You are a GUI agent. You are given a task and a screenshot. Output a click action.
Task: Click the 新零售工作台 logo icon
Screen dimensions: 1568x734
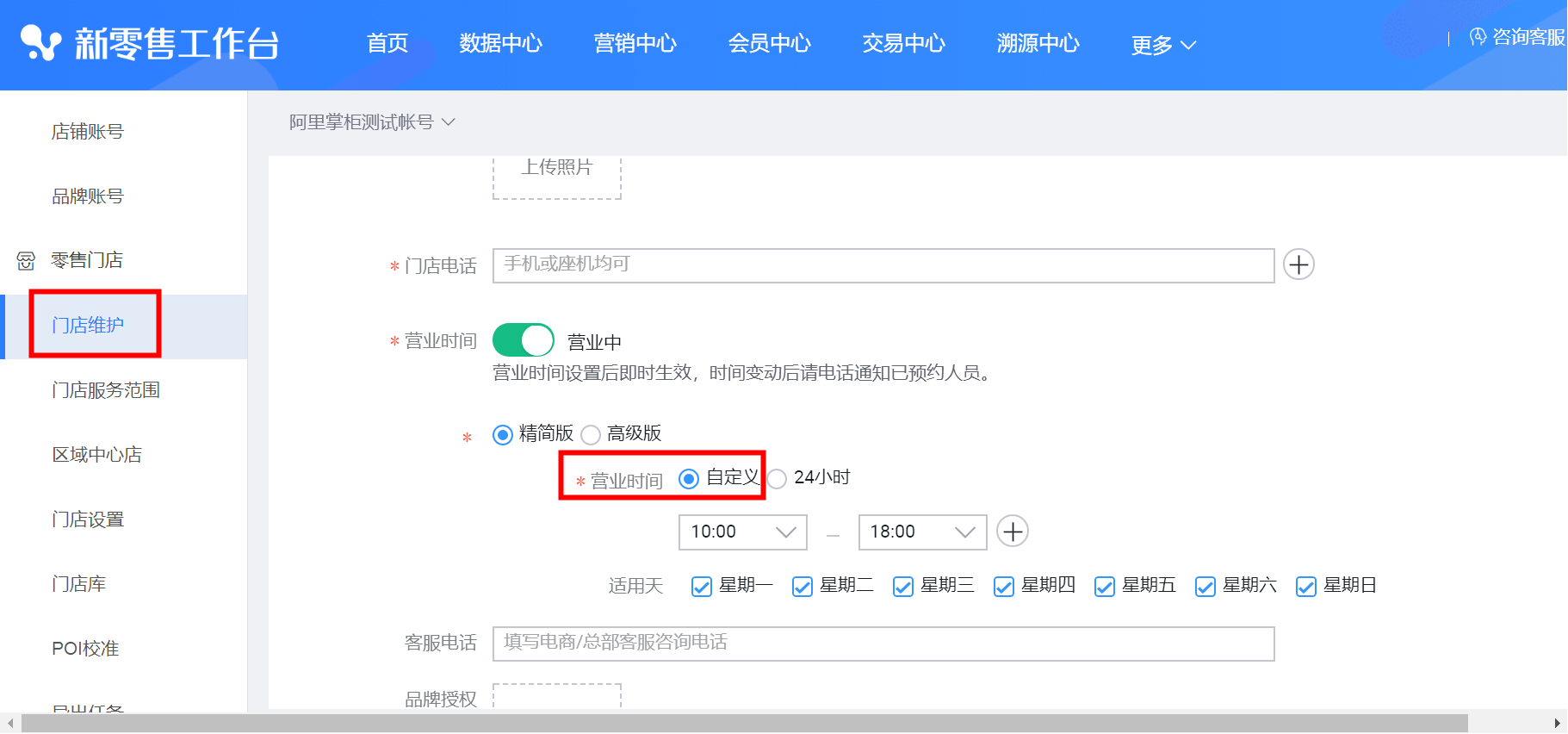40,43
